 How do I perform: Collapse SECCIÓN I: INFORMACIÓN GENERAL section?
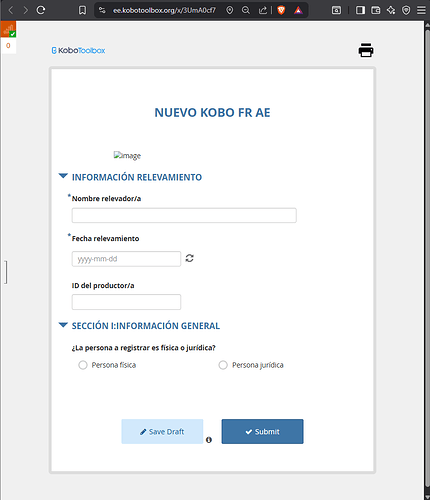(63, 325)
